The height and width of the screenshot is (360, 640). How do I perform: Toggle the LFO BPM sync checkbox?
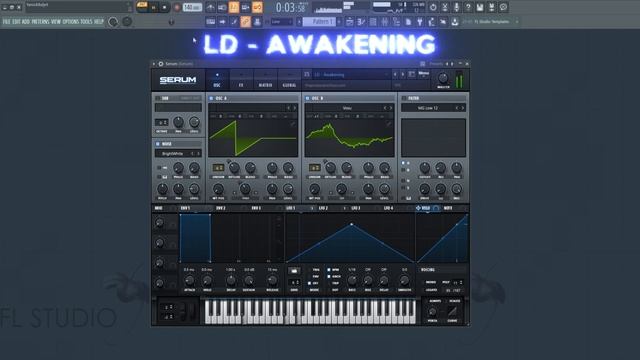(x=329, y=270)
